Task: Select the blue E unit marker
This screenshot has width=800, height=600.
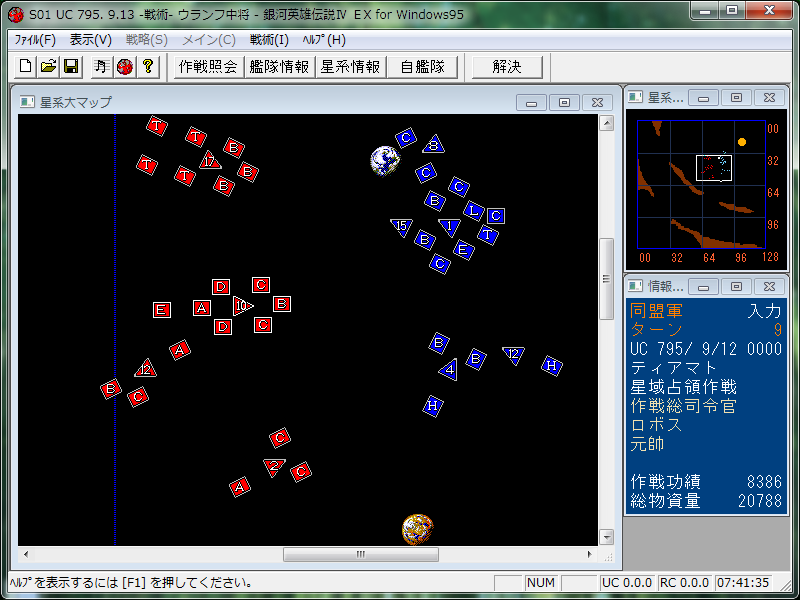Action: tap(463, 250)
